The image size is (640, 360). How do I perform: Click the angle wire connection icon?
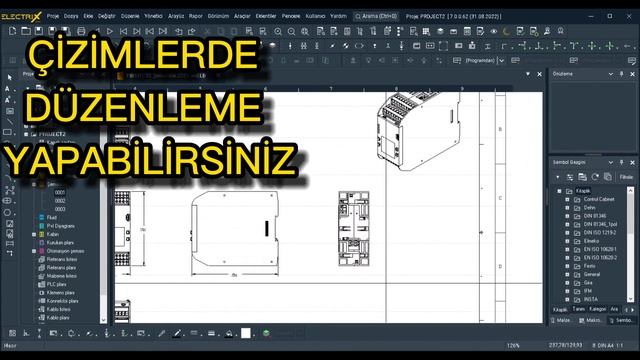tap(504, 46)
